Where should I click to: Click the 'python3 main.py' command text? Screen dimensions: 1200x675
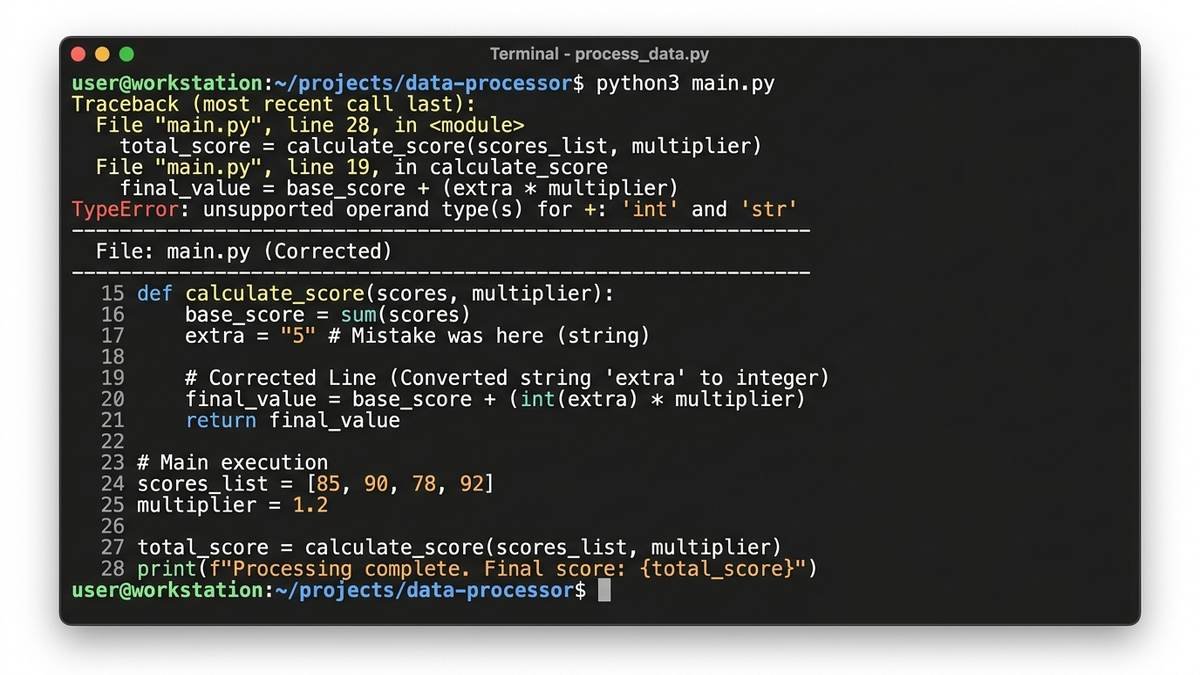[685, 83]
